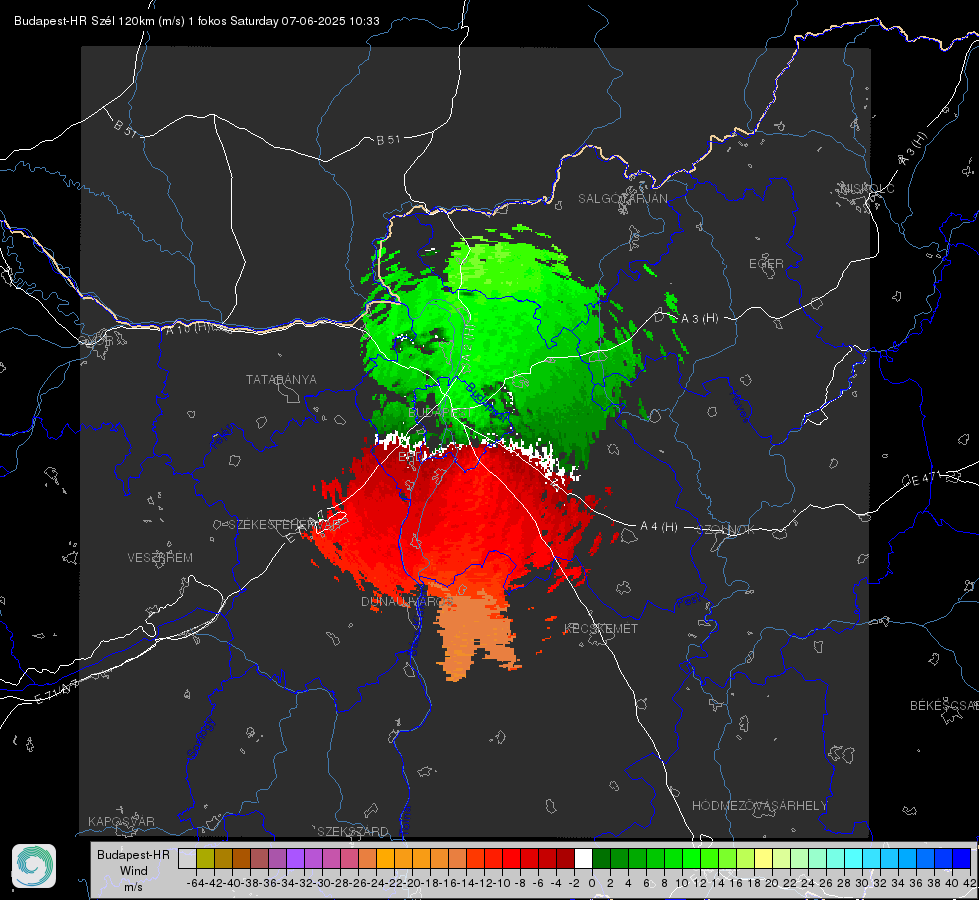This screenshot has height=900, width=979.
Task: Click the orange velocity echo south of Dunaújváros
Action: 475,634
